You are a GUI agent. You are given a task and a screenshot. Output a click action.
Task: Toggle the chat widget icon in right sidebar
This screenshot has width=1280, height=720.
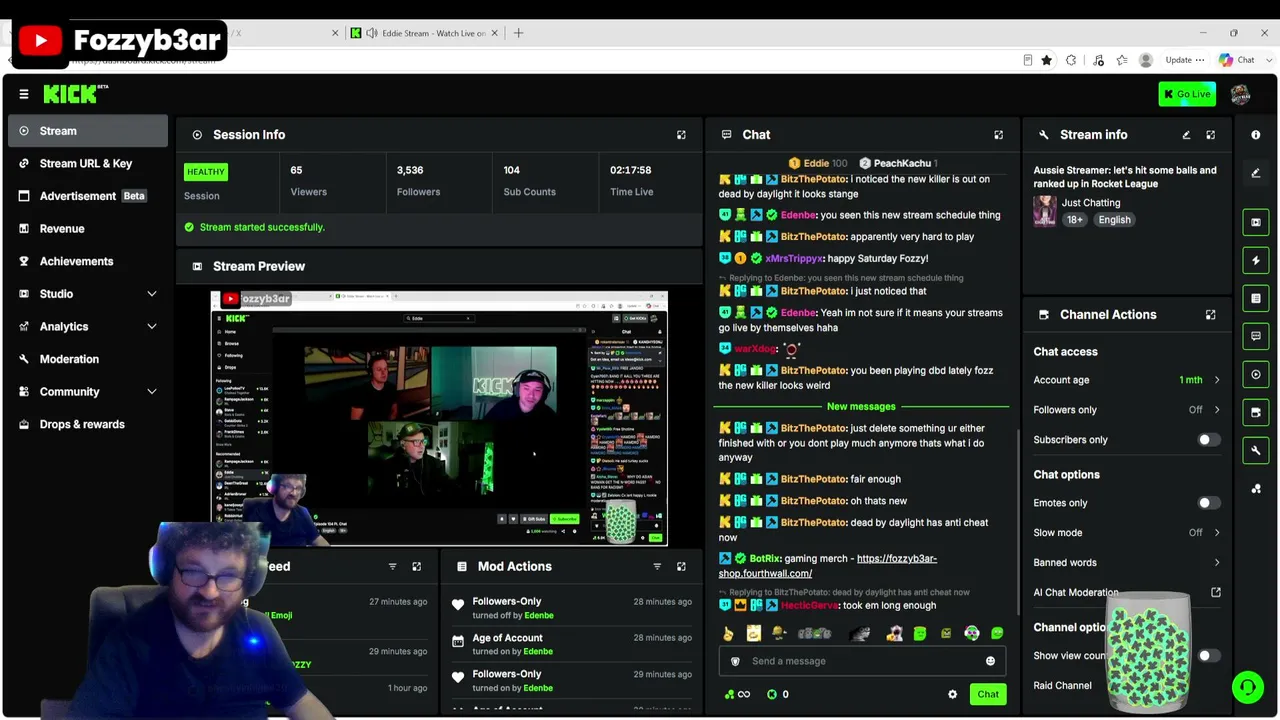[x=1256, y=336]
